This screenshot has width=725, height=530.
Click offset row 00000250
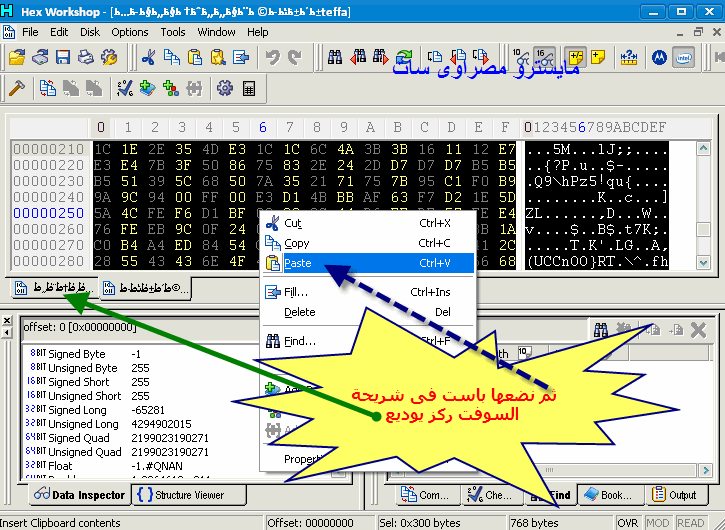(49, 213)
